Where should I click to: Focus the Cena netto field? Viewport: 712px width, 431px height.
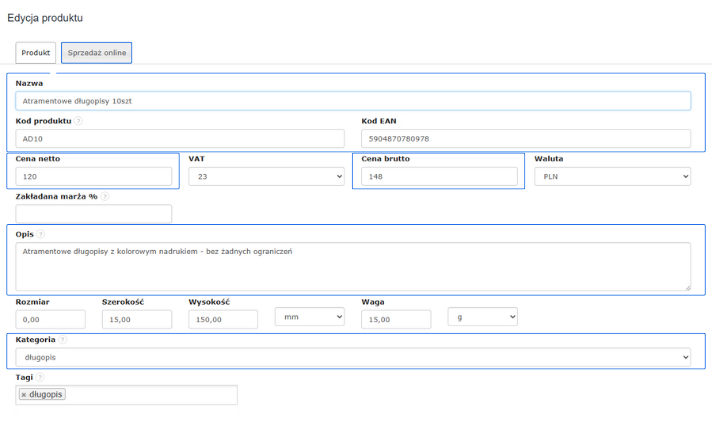point(94,176)
